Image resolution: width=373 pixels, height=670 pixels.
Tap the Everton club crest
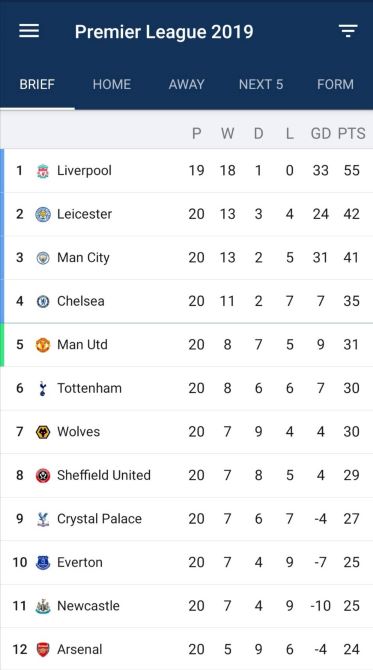[43, 562]
